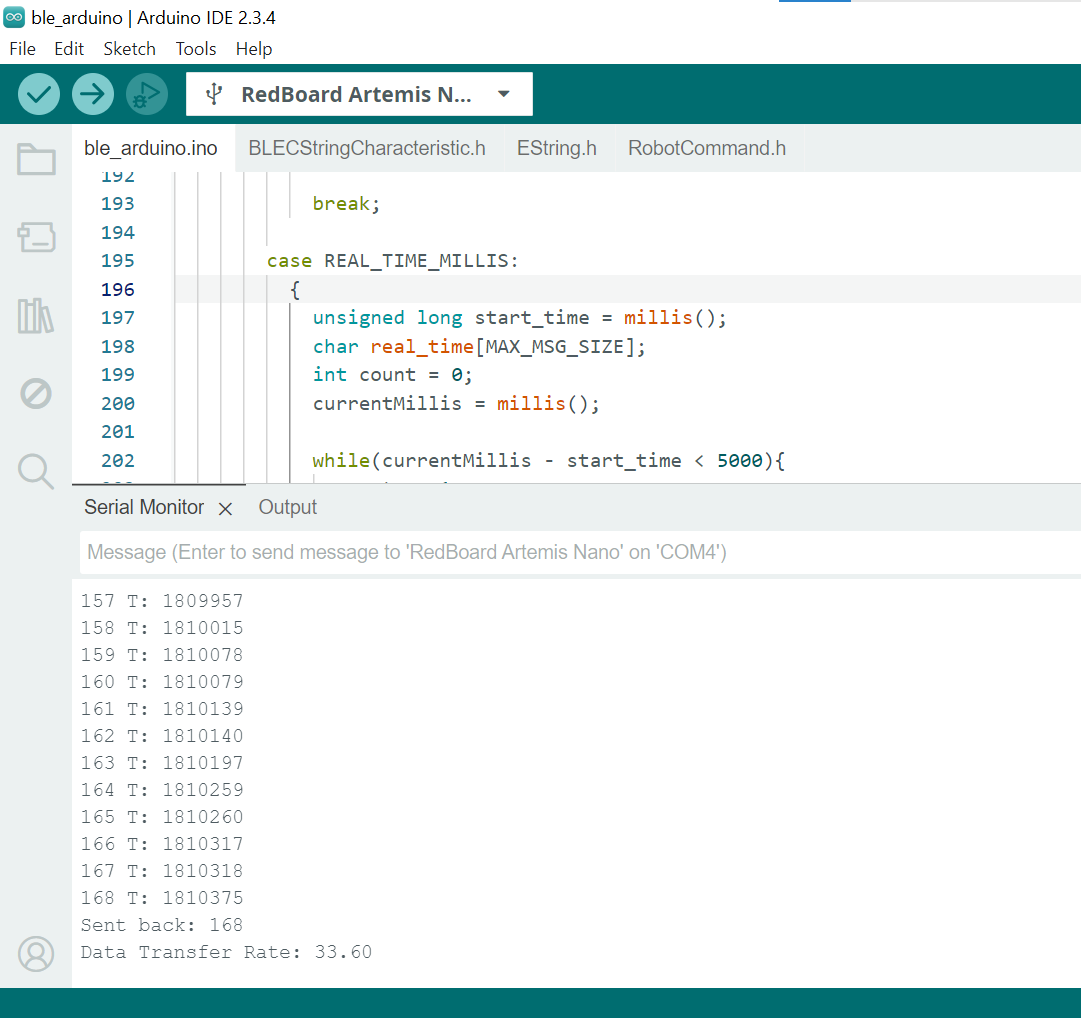Click the serial message input field

579,552
